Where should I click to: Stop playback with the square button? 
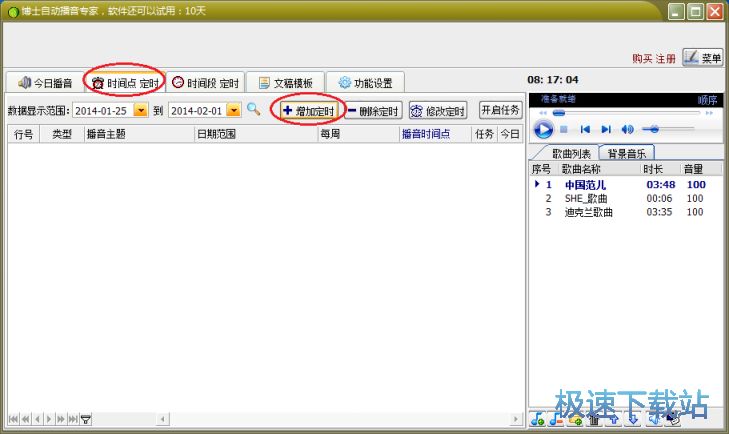tap(564, 129)
